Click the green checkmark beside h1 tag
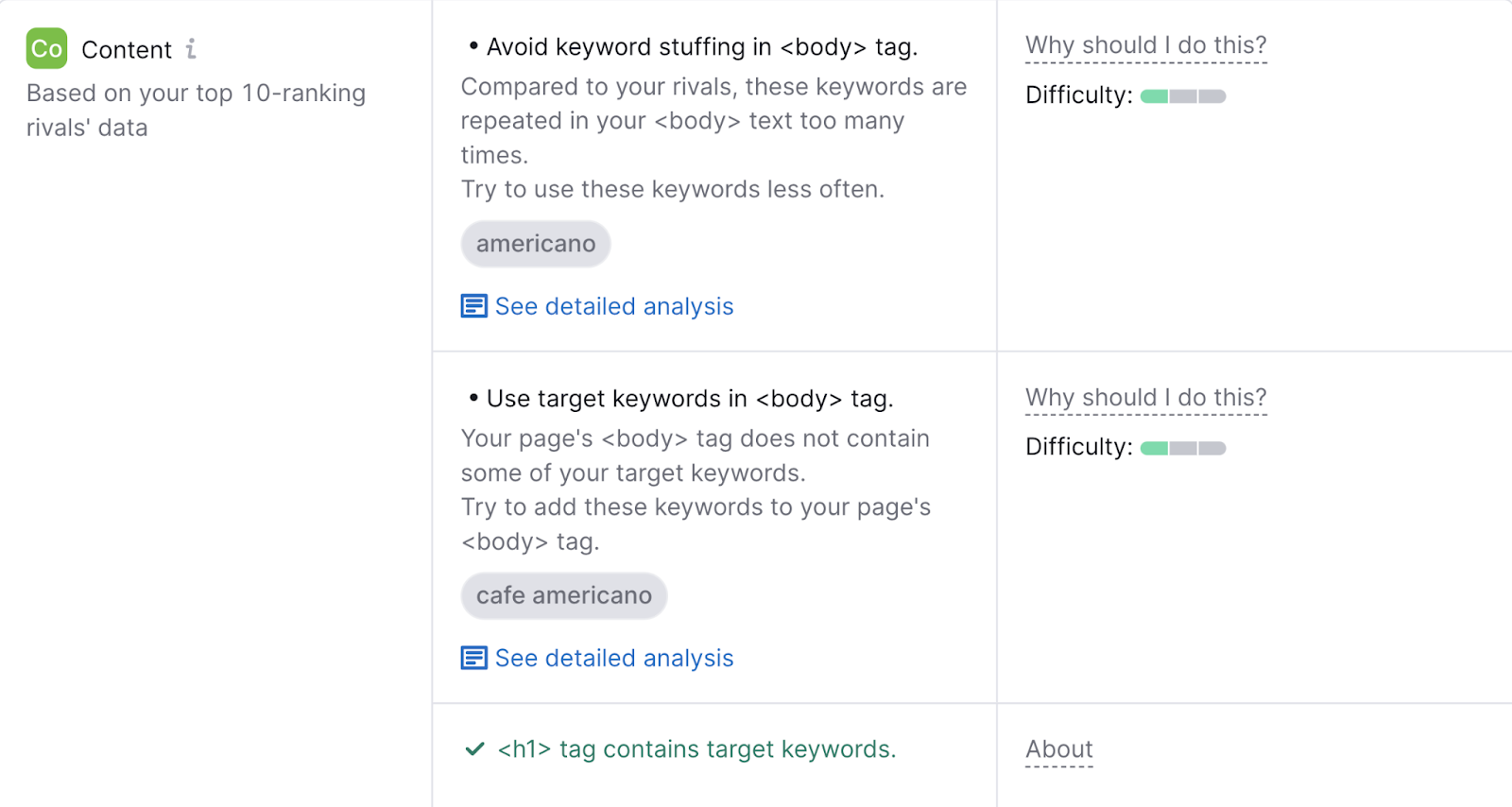Image resolution: width=1512 pixels, height=807 pixels. click(474, 749)
